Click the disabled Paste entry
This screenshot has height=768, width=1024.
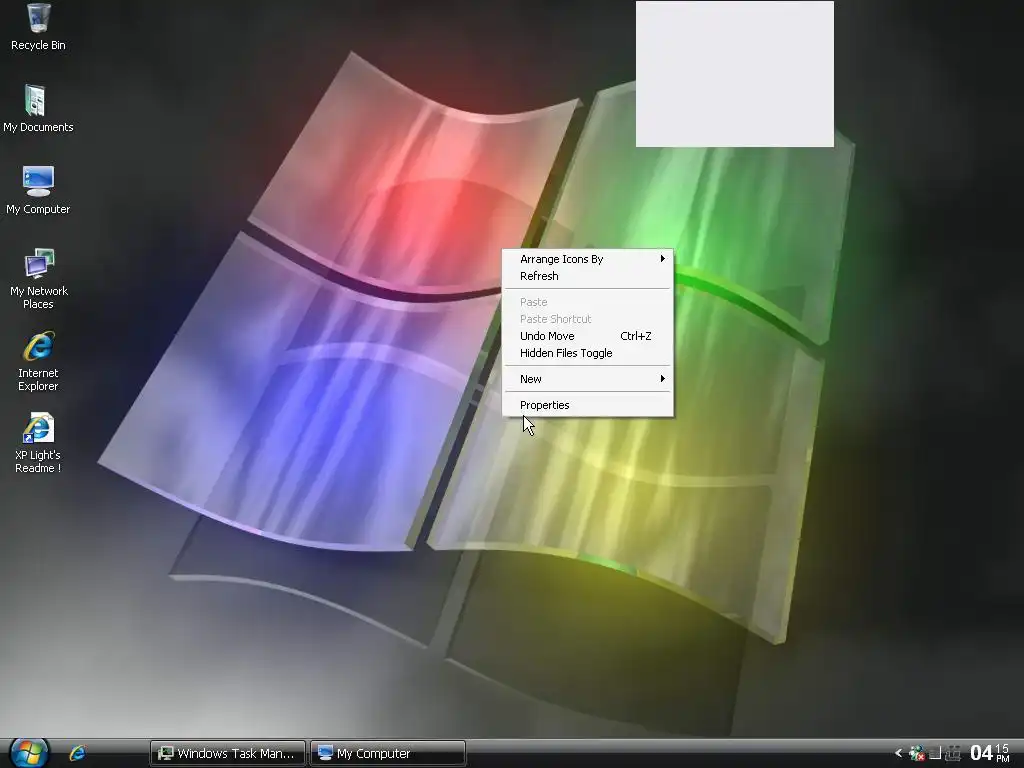coord(588,302)
